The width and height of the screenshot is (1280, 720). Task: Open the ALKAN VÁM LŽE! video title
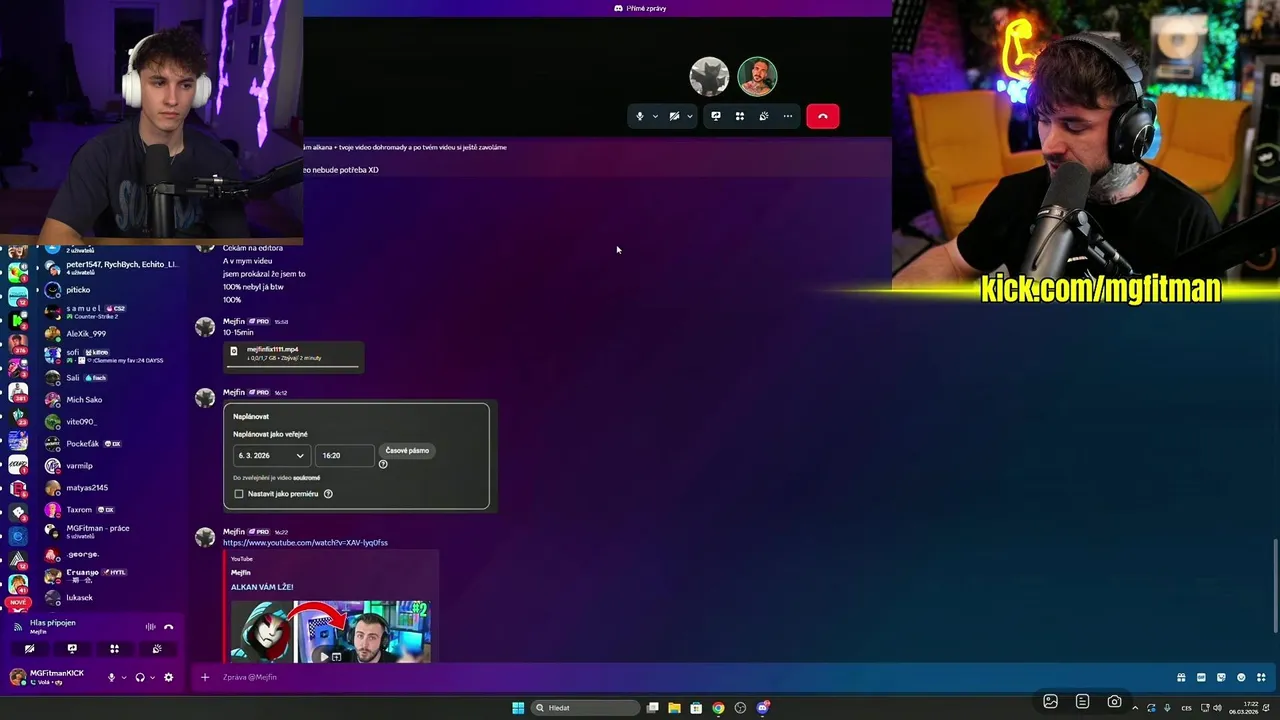coord(262,587)
